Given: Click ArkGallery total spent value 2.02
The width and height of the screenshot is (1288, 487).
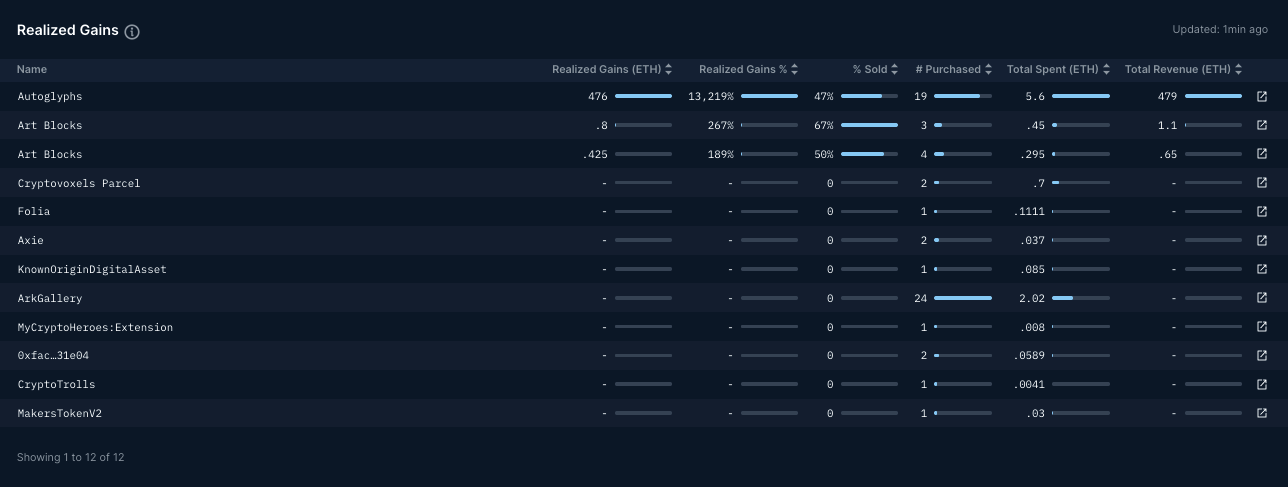Looking at the screenshot, I should point(1032,298).
